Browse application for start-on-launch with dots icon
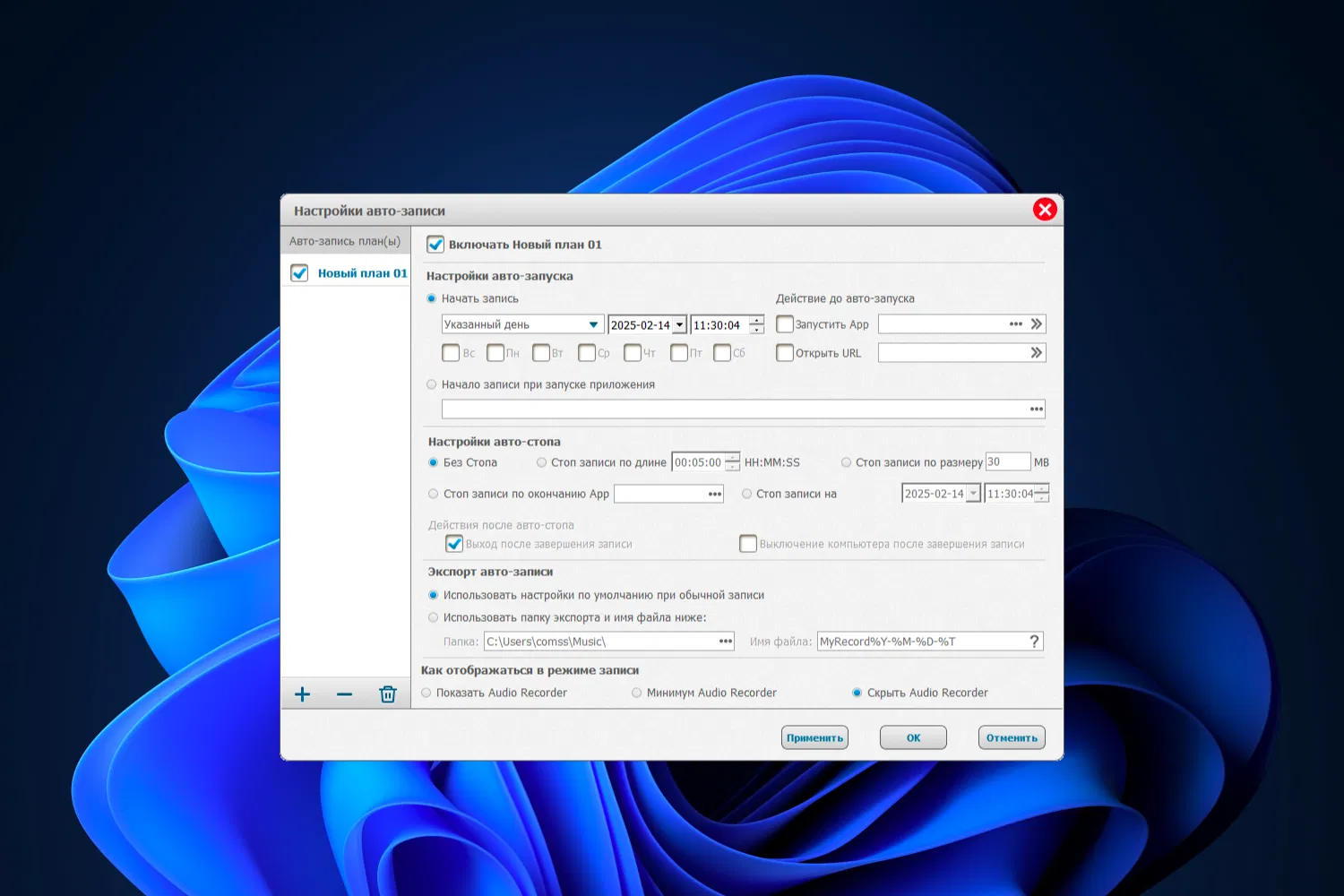1344x896 pixels. click(1037, 409)
